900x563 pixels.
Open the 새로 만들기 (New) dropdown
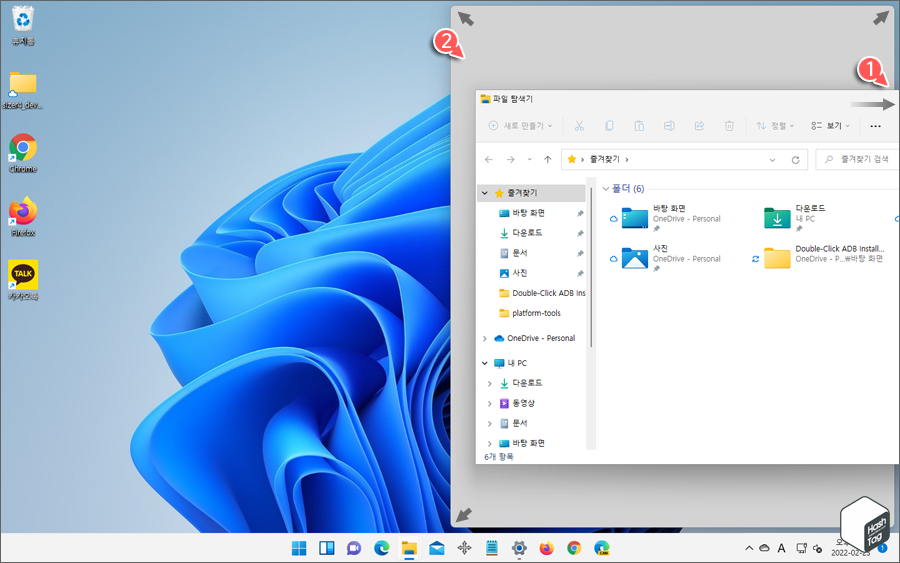point(520,126)
